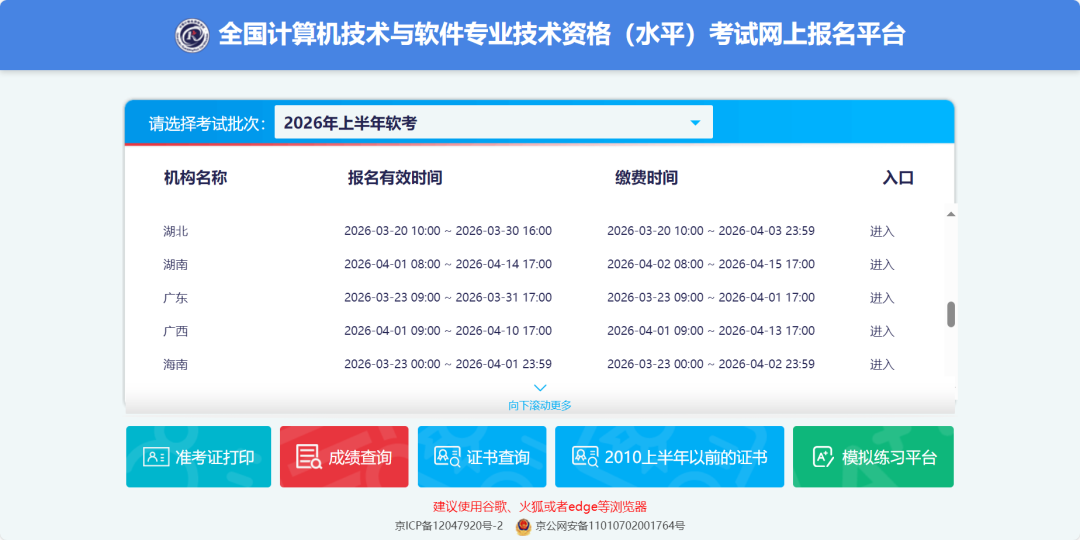Click the certificate icon on 证书查询
This screenshot has height=540, width=1080.
(x=447, y=457)
